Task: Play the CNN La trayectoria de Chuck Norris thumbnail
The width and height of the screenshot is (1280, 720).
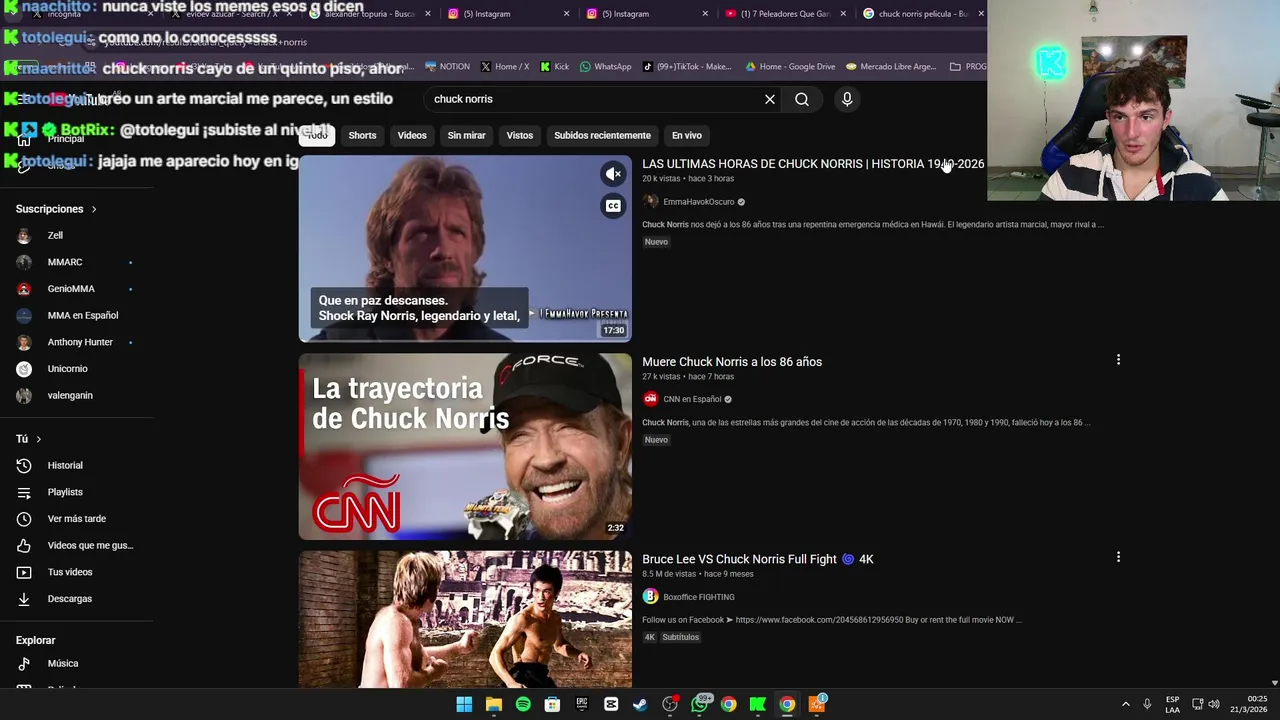Action: pyautogui.click(x=465, y=447)
